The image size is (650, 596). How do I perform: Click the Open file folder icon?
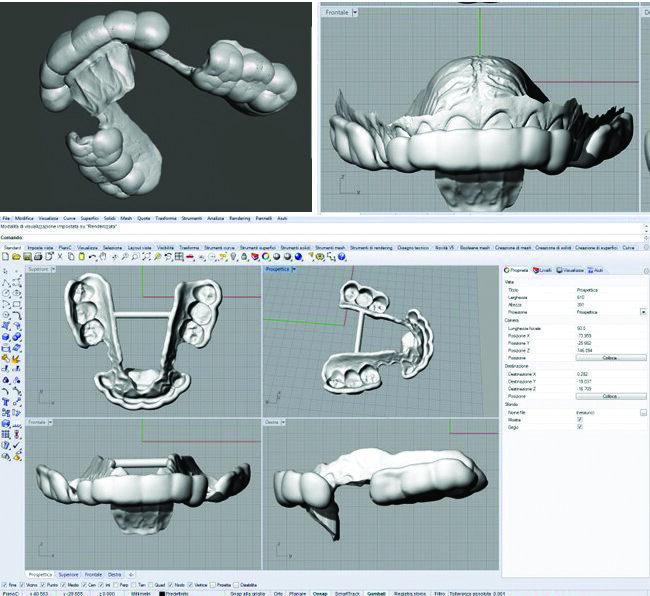(15, 257)
